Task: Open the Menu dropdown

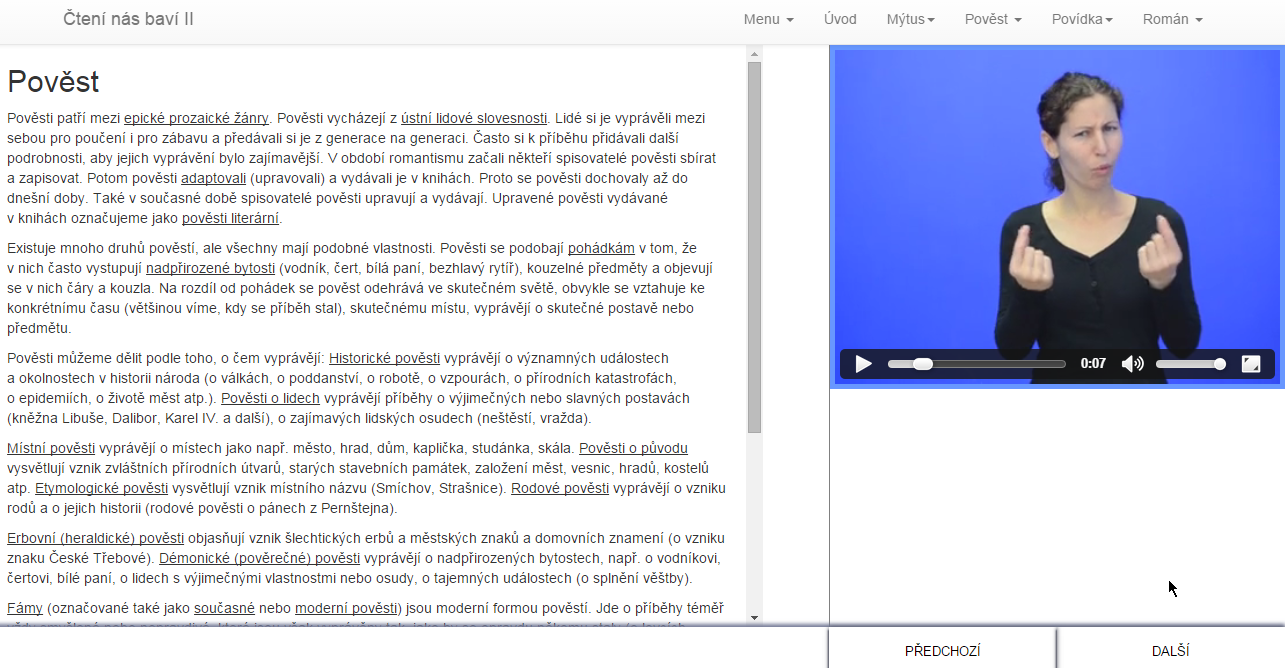Action: [x=768, y=20]
